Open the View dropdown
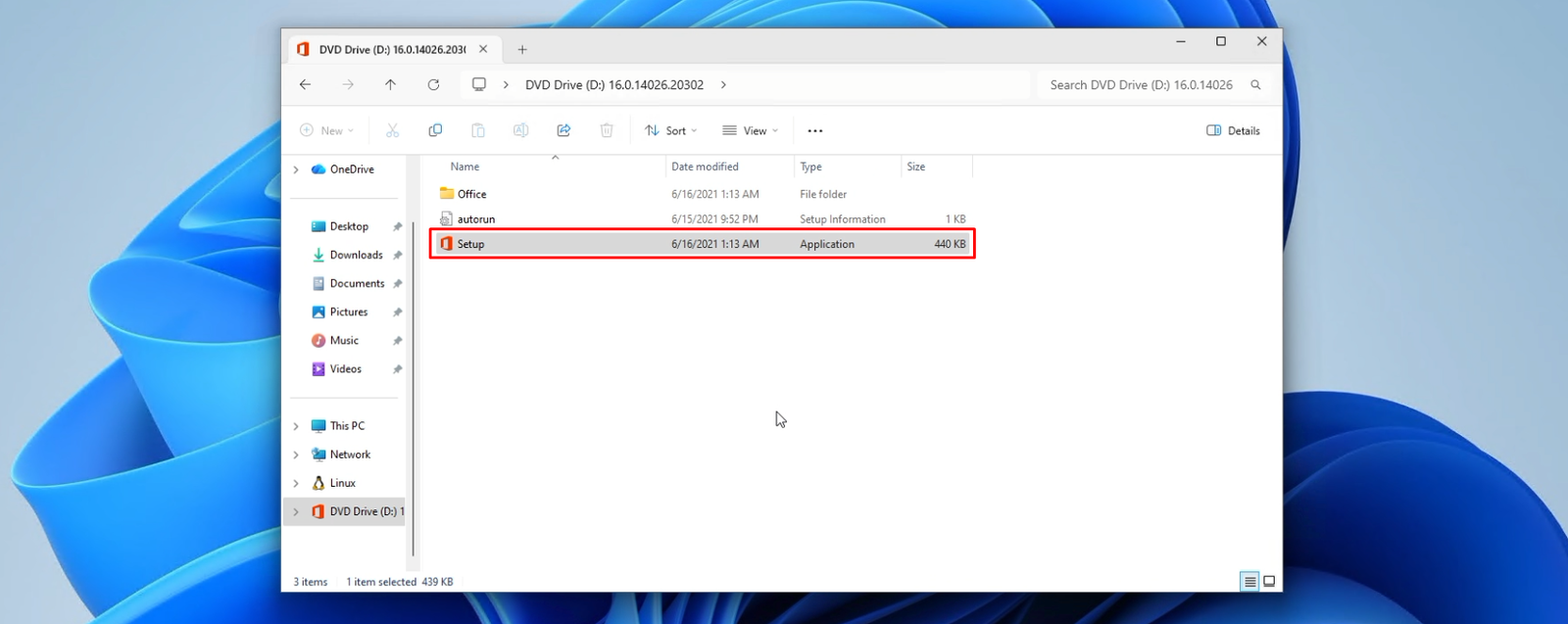The image size is (1568, 624). pyautogui.click(x=750, y=130)
